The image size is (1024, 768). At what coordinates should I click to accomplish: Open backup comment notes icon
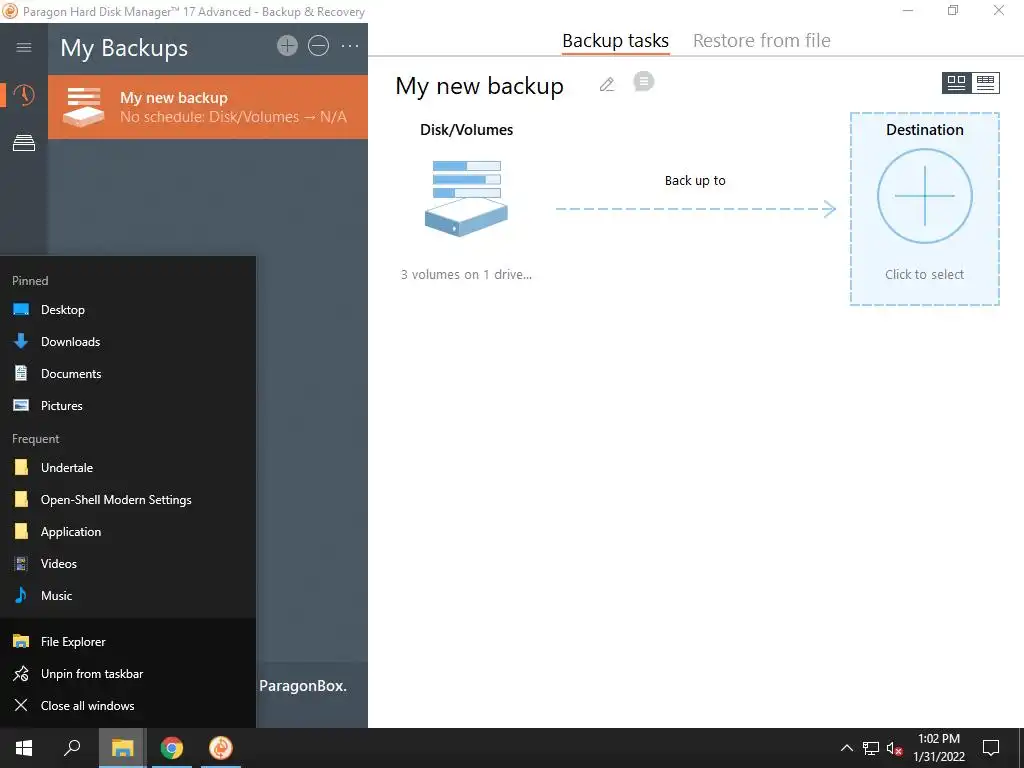pos(643,82)
